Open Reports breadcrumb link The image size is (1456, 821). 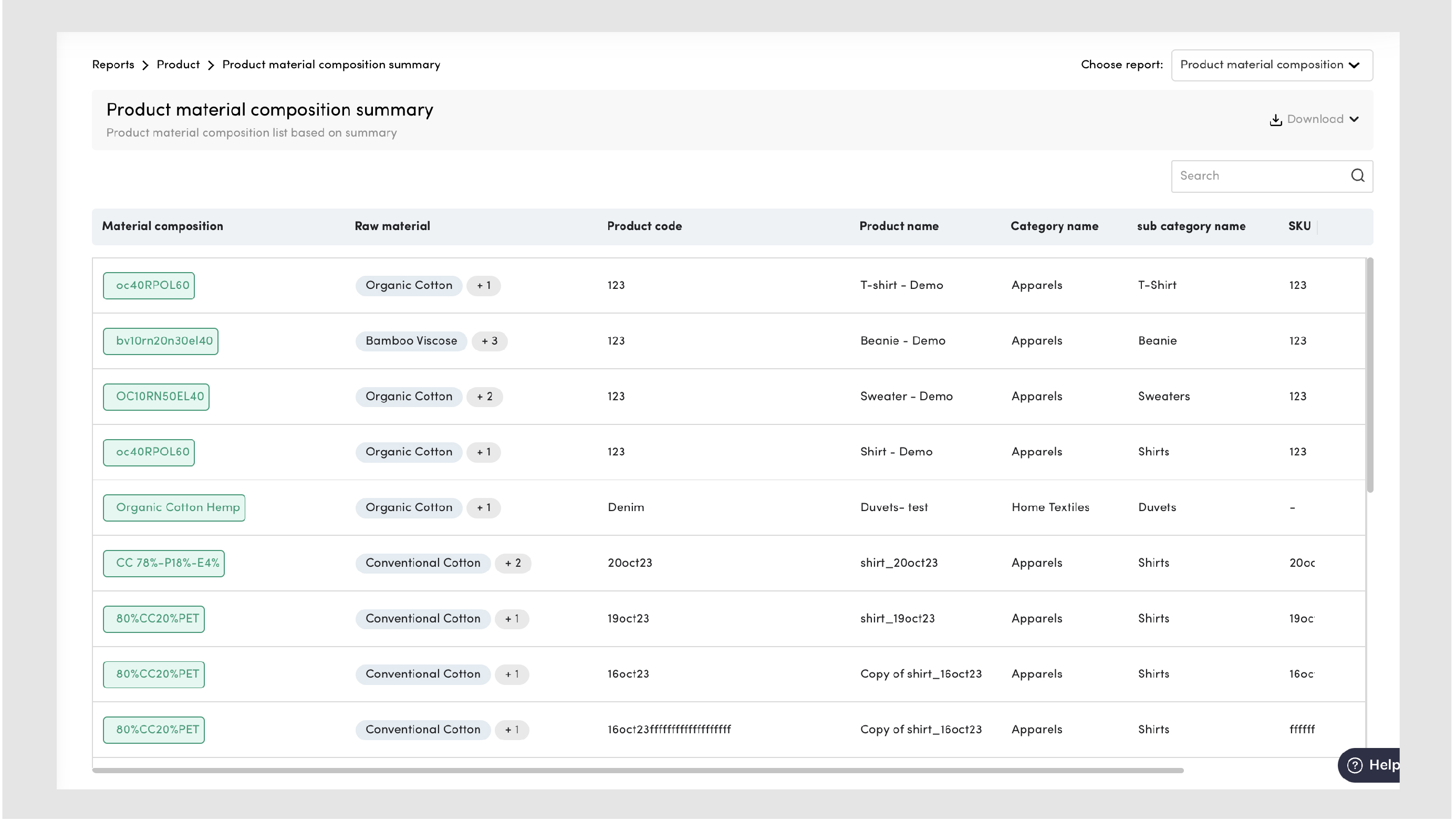point(113,65)
